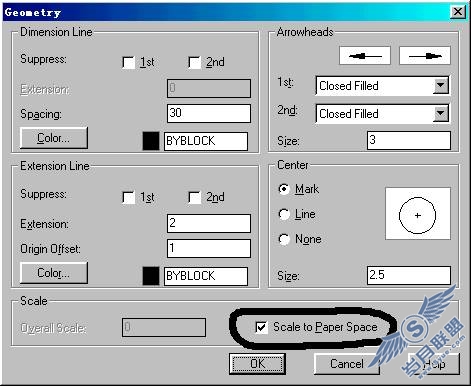This screenshot has height=386, width=471.
Task: Enable Dimension Line suppress 1st checkbox
Action: pyautogui.click(x=129, y=62)
